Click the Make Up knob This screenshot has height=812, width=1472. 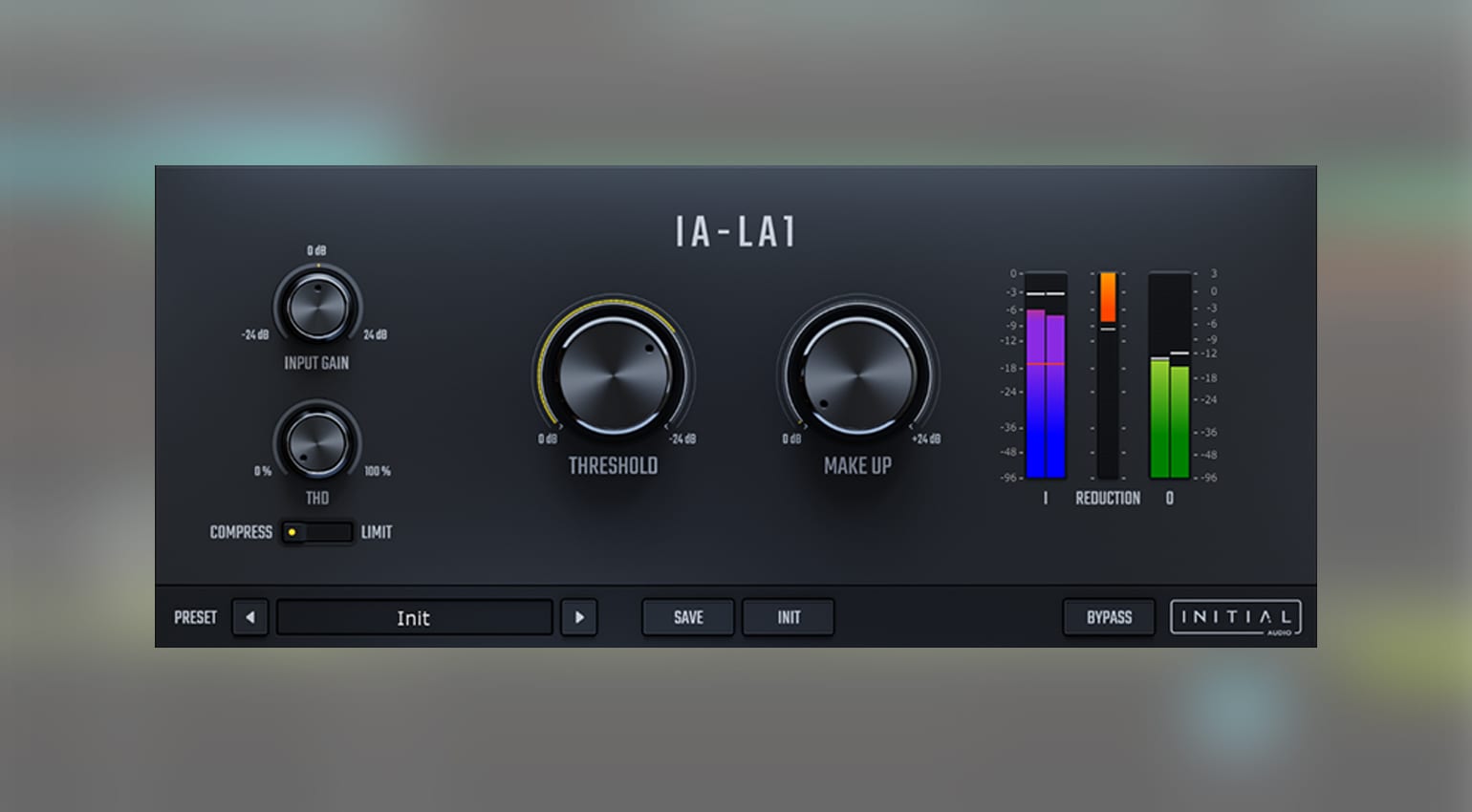pyautogui.click(x=858, y=375)
